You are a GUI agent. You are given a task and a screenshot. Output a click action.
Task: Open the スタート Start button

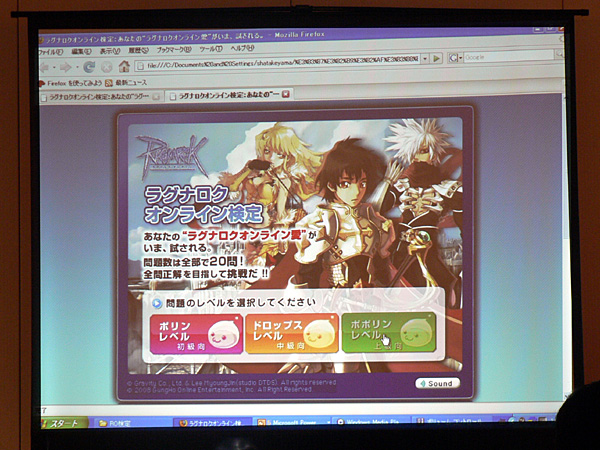pyautogui.click(x=65, y=423)
